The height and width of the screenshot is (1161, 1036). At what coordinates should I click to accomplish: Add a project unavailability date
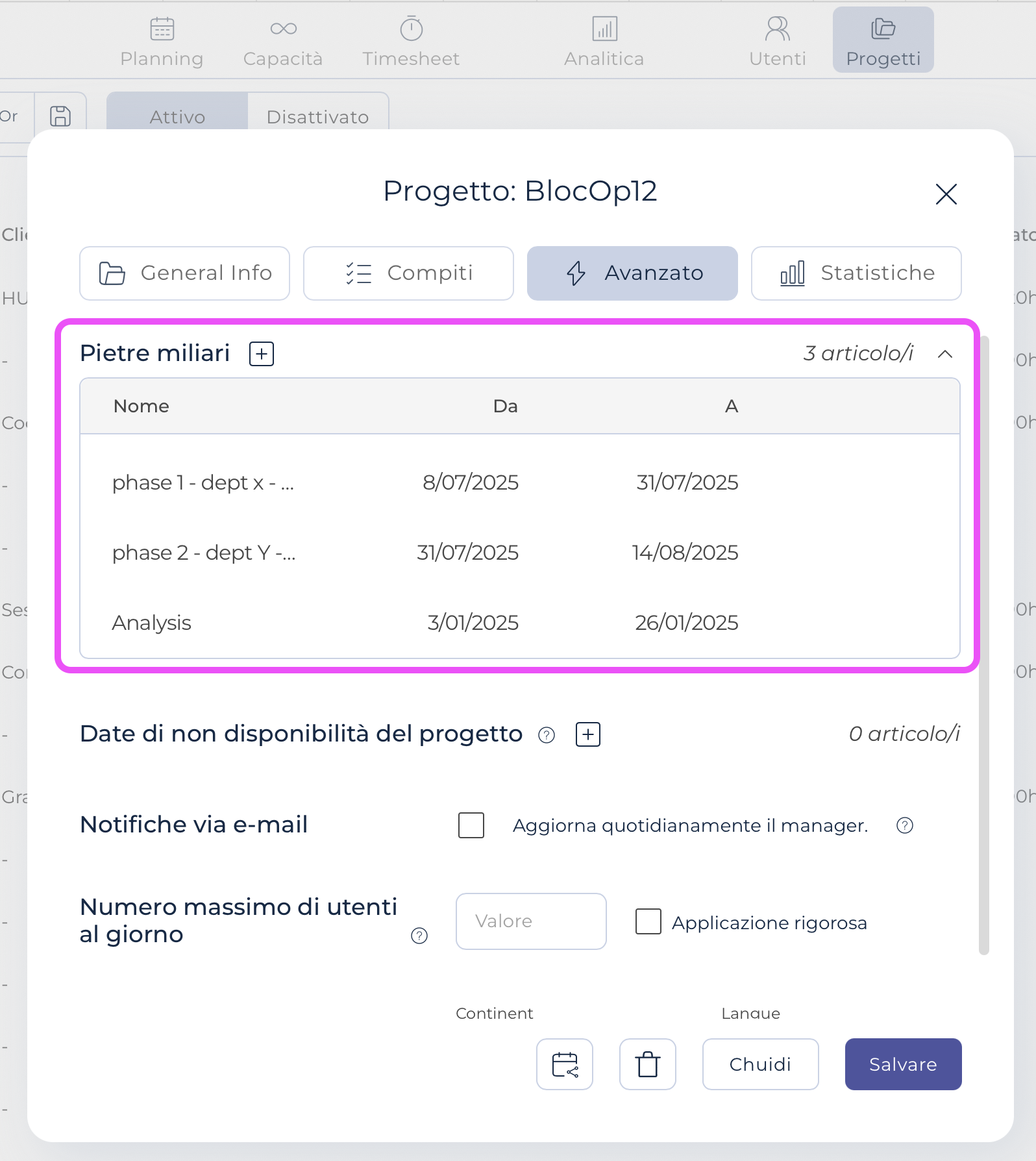pyautogui.click(x=588, y=734)
